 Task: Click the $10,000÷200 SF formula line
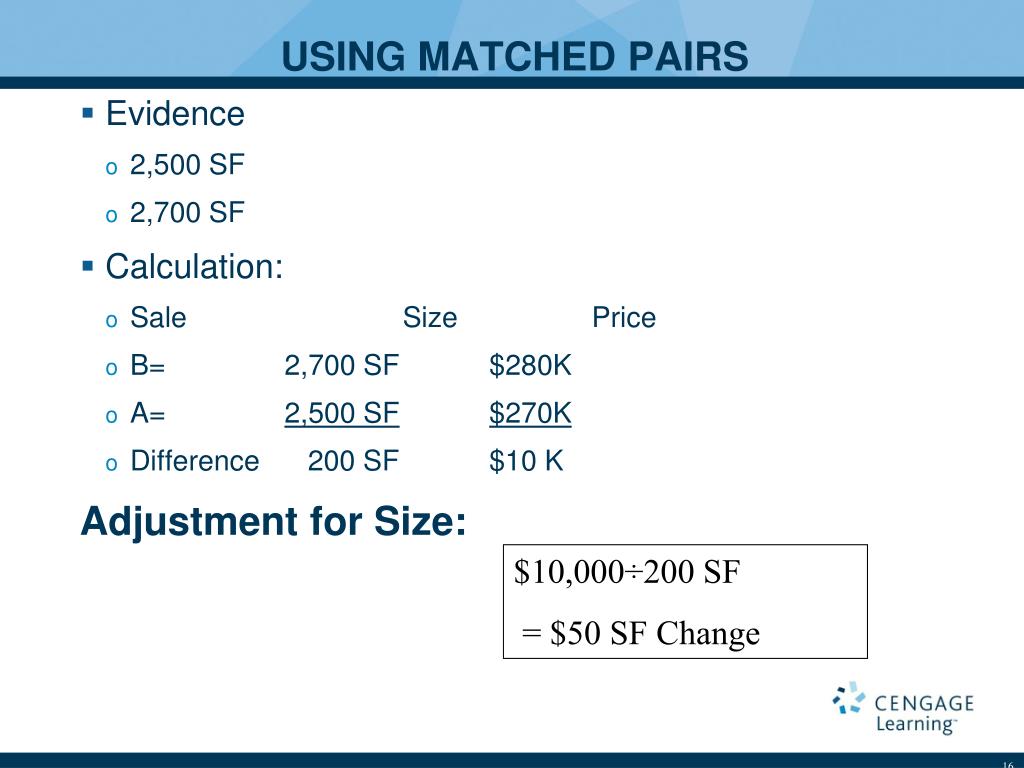626,572
